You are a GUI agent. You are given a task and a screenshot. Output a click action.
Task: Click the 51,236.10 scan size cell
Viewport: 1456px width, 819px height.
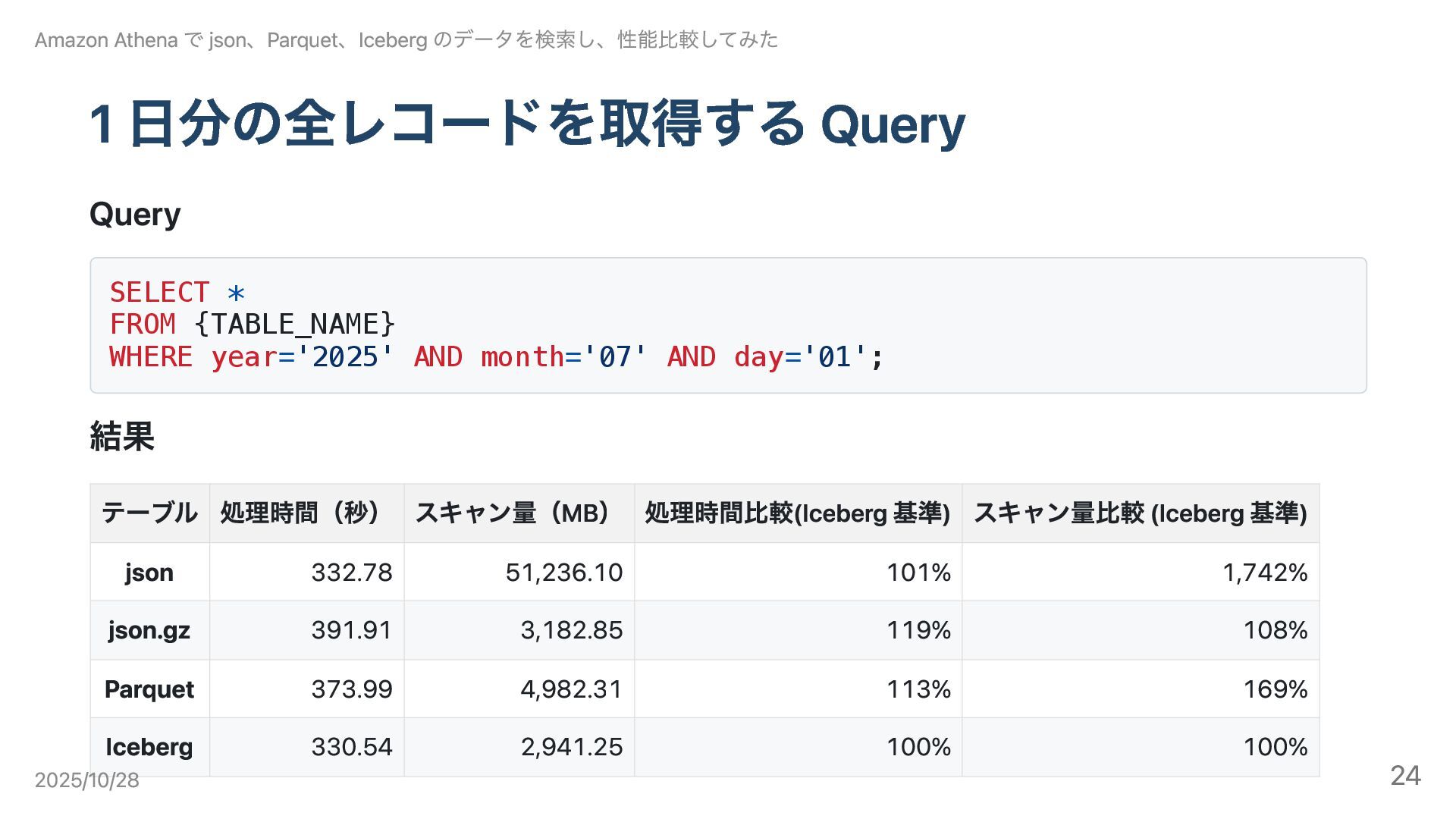[x=563, y=573]
